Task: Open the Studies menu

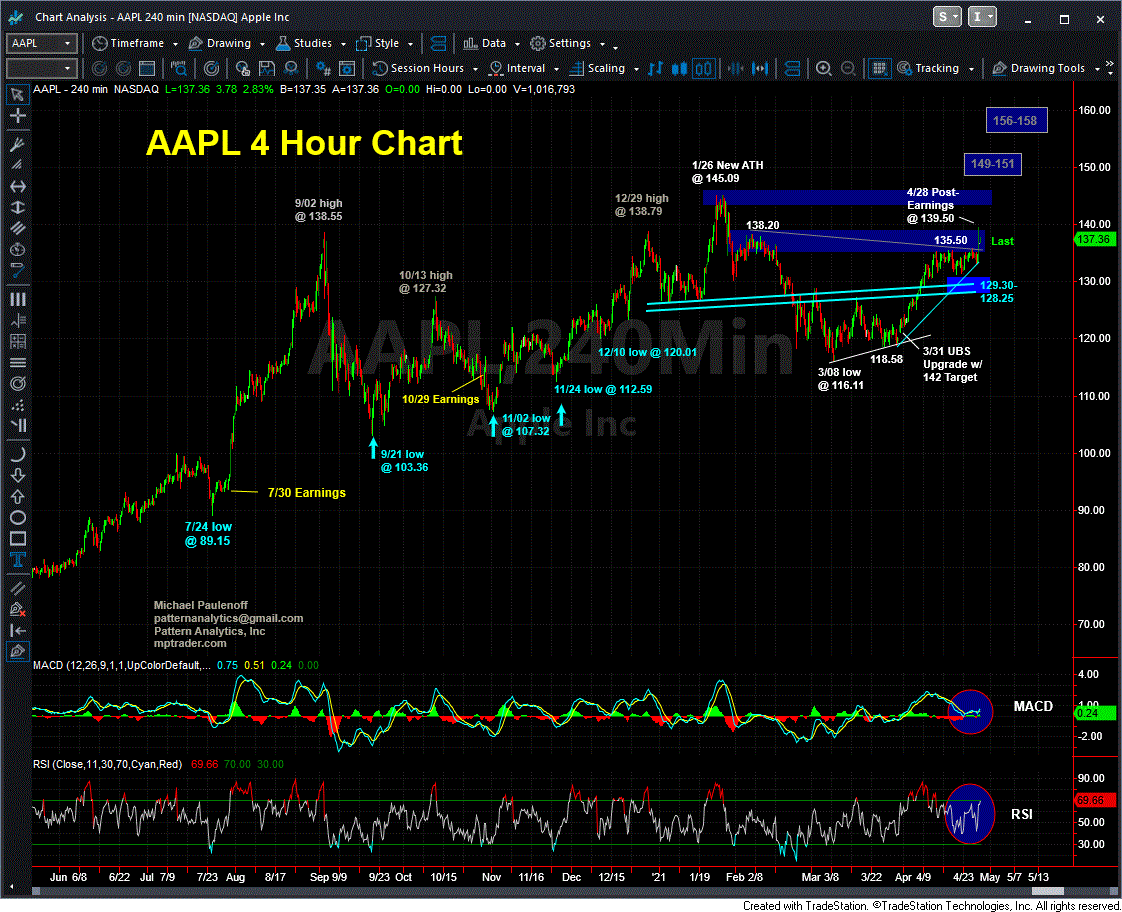Action: click(x=311, y=44)
